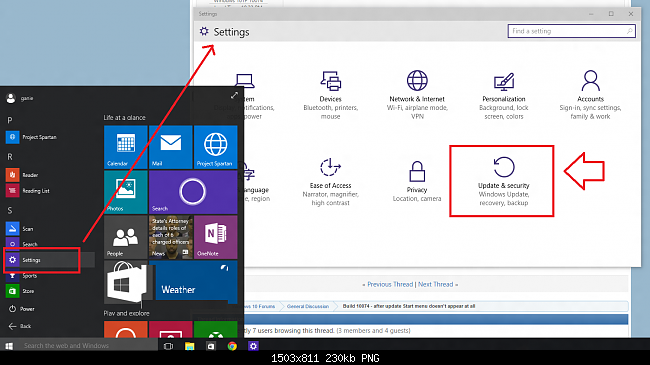Open Task View on taskbar
This screenshot has height=365, width=650.
tap(168, 346)
